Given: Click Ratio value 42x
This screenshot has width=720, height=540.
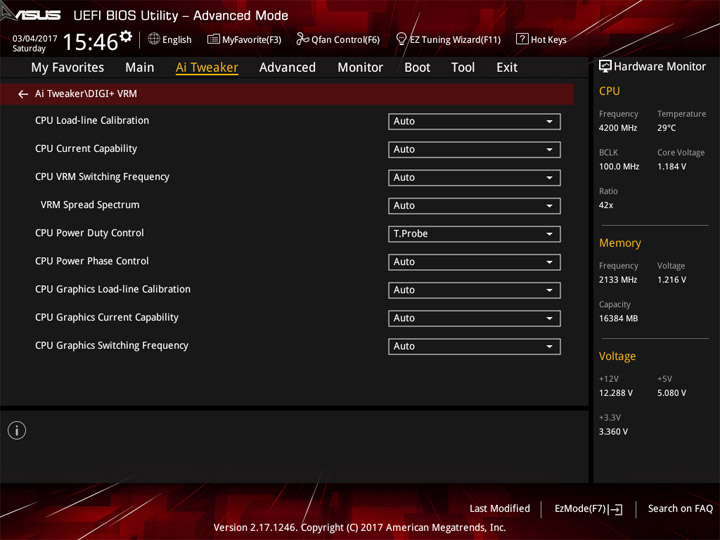Looking at the screenshot, I should tap(606, 205).
